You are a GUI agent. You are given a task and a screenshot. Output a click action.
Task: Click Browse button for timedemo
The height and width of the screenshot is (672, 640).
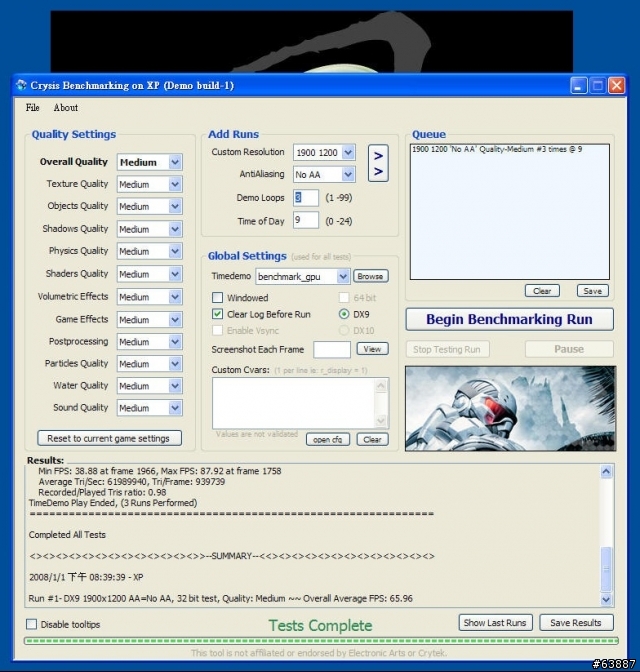tap(371, 276)
